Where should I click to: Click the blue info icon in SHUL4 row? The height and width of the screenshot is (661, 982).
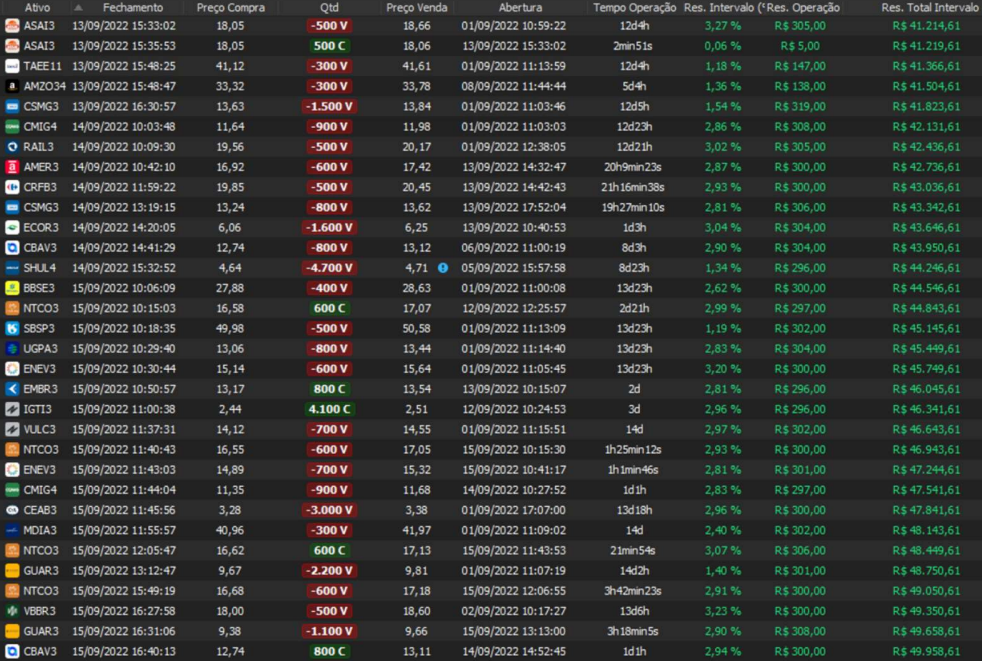tap(443, 268)
